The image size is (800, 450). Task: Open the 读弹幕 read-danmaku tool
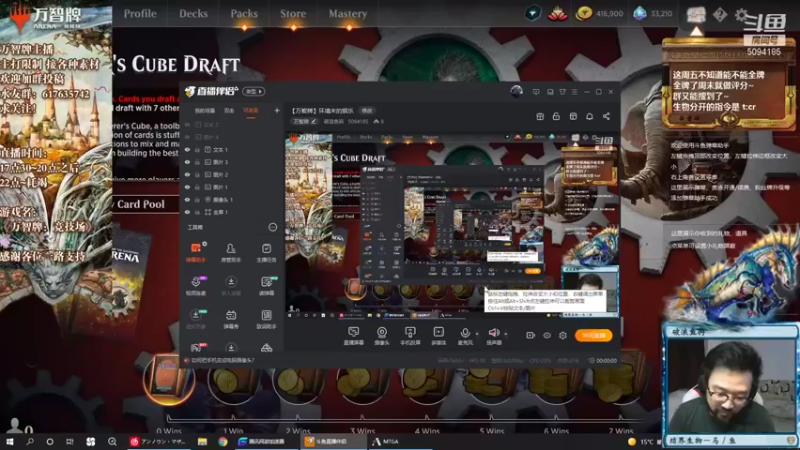pyautogui.click(x=266, y=285)
